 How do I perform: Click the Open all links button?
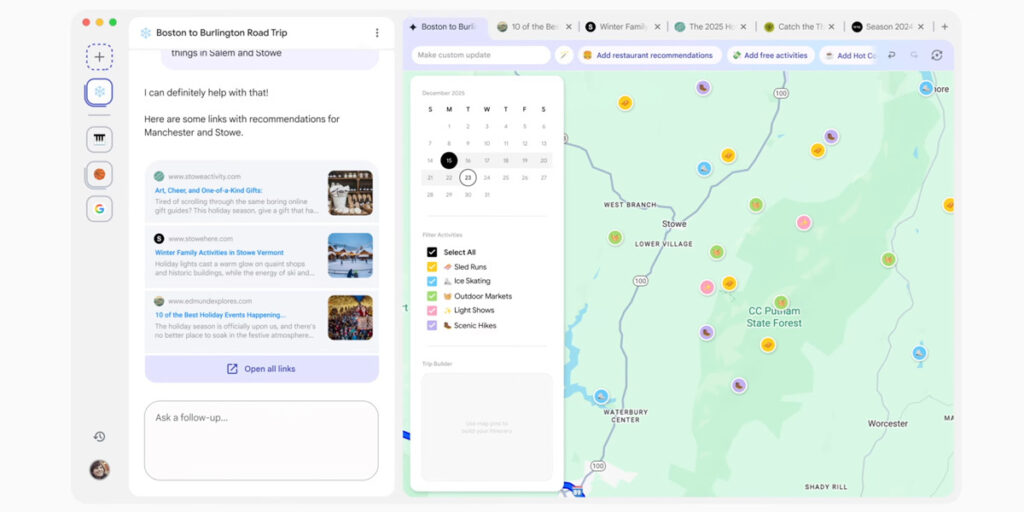tap(261, 369)
